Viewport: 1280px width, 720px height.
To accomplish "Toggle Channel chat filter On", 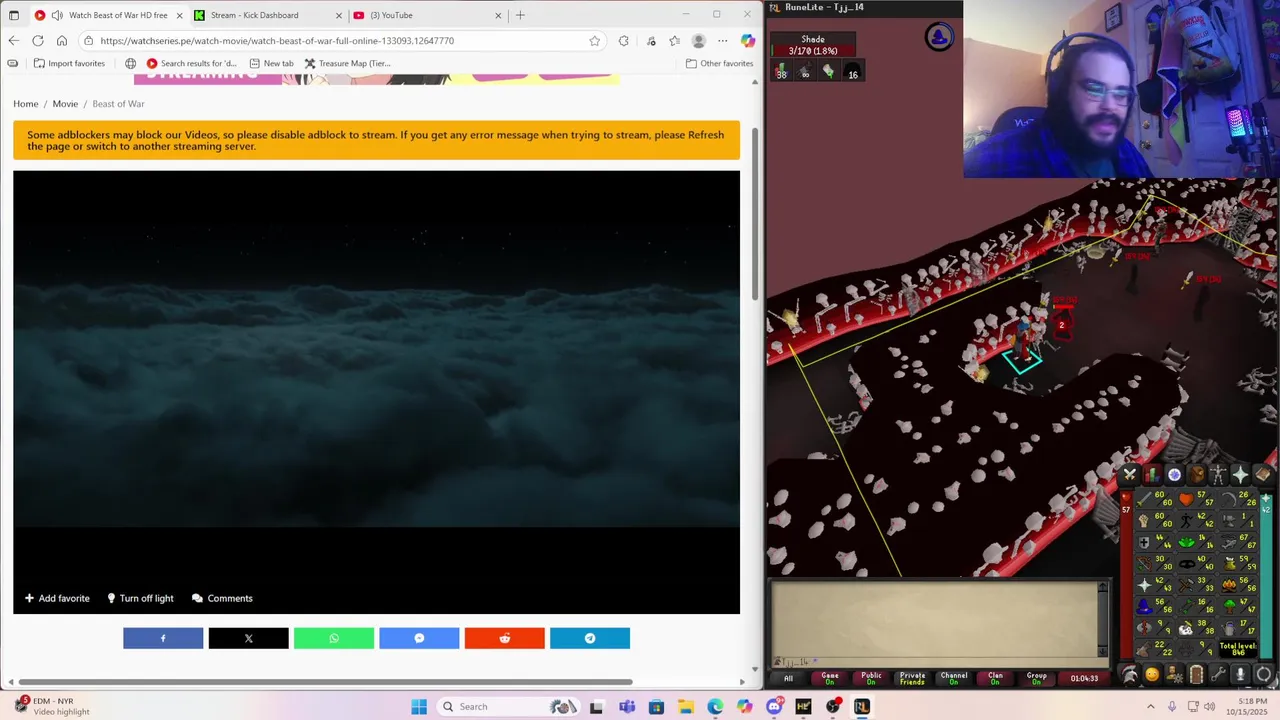I will click(954, 678).
